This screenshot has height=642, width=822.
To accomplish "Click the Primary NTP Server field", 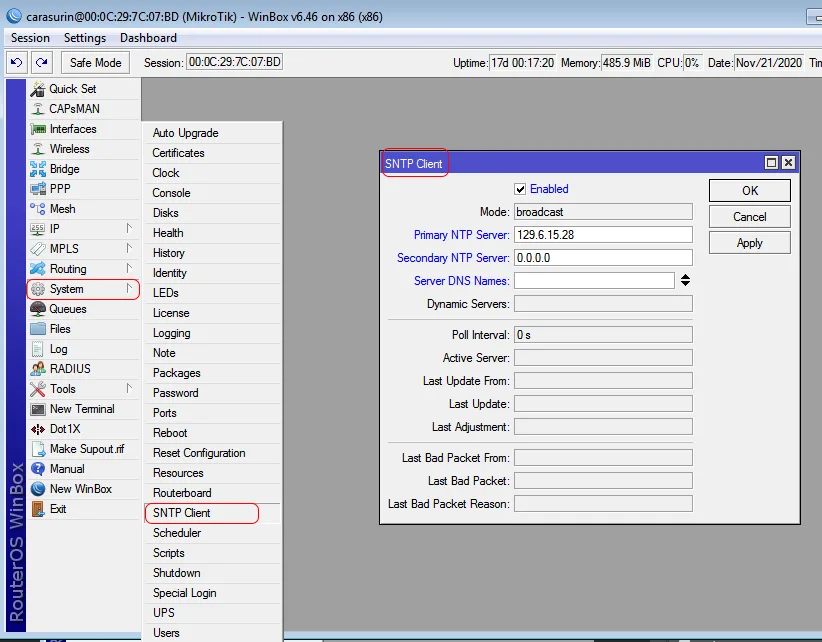I will 602,235.
